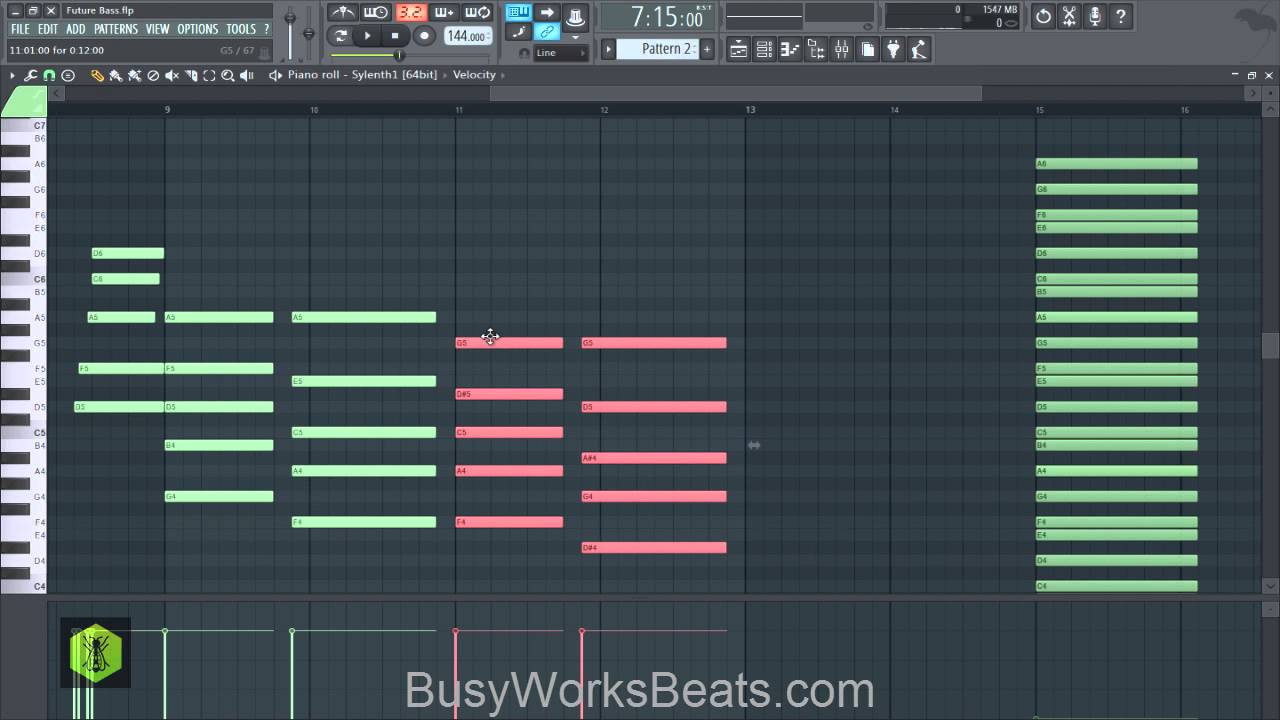Open the piano roll tools wrench menu
Viewport: 1280px width, 720px height.
pos(31,75)
